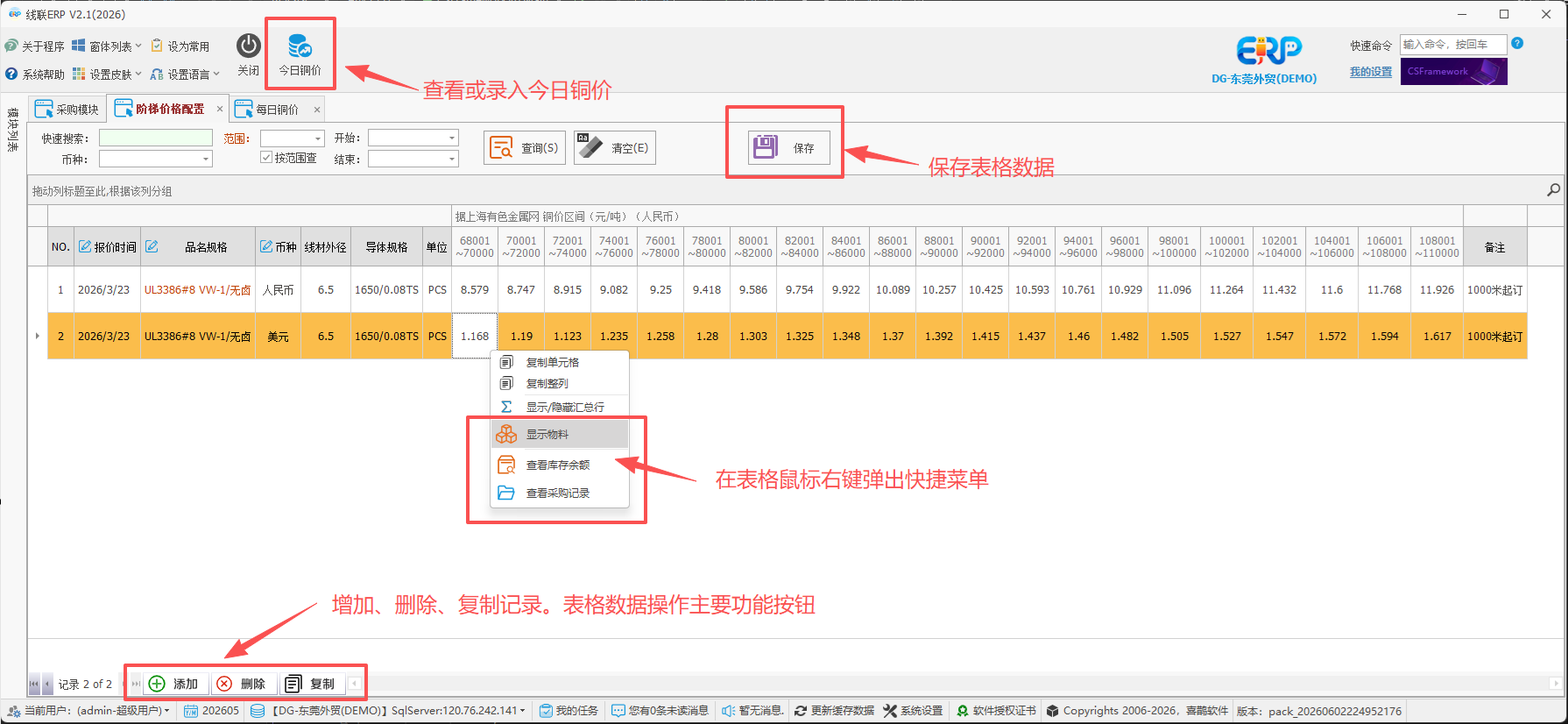The height and width of the screenshot is (724, 1568).
Task: Click 更新缓存数据 in status bar
Action: click(835, 711)
